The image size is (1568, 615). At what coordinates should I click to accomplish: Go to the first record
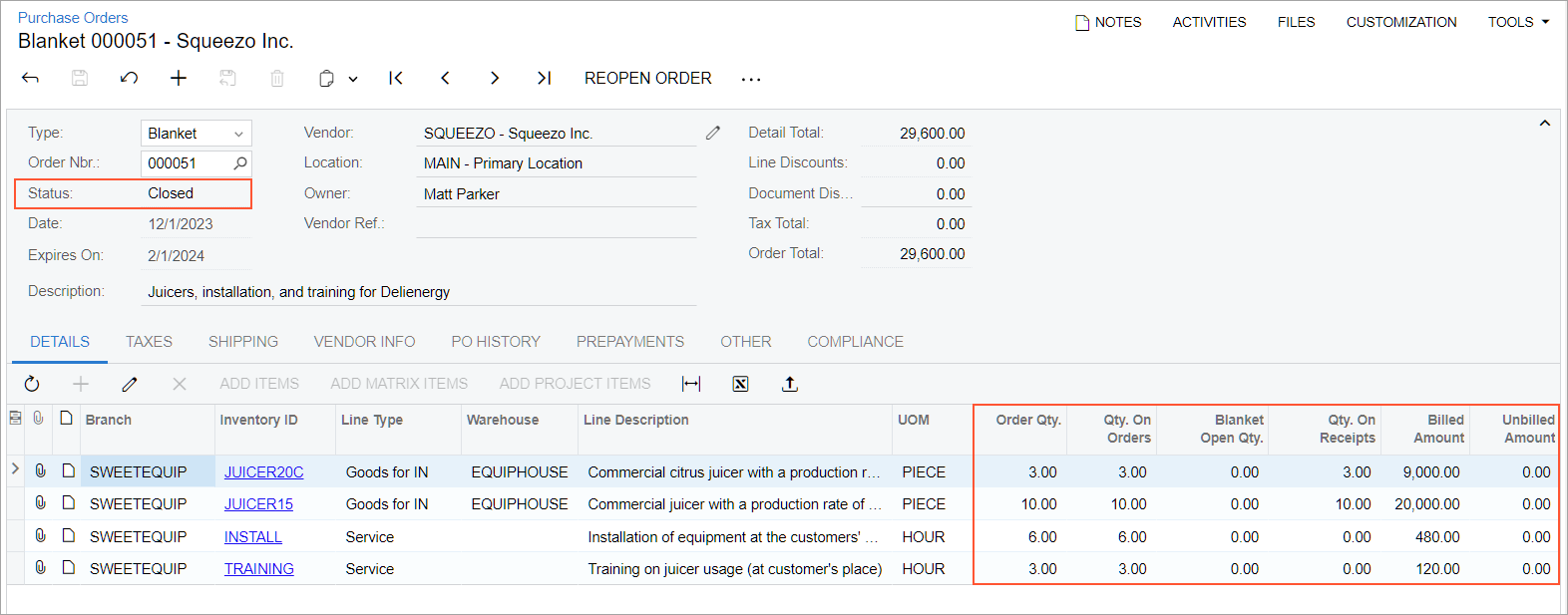pos(396,78)
